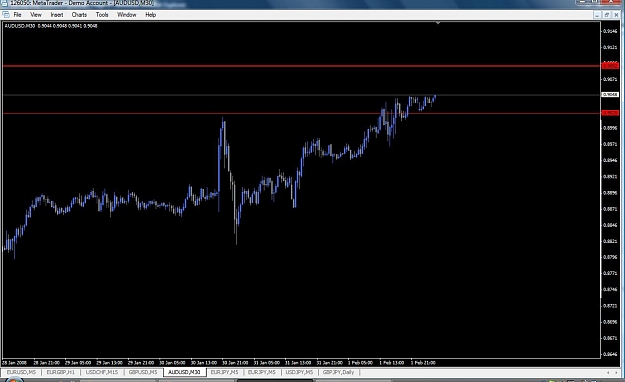Click the 0.8746 price scale label

pos(611,289)
